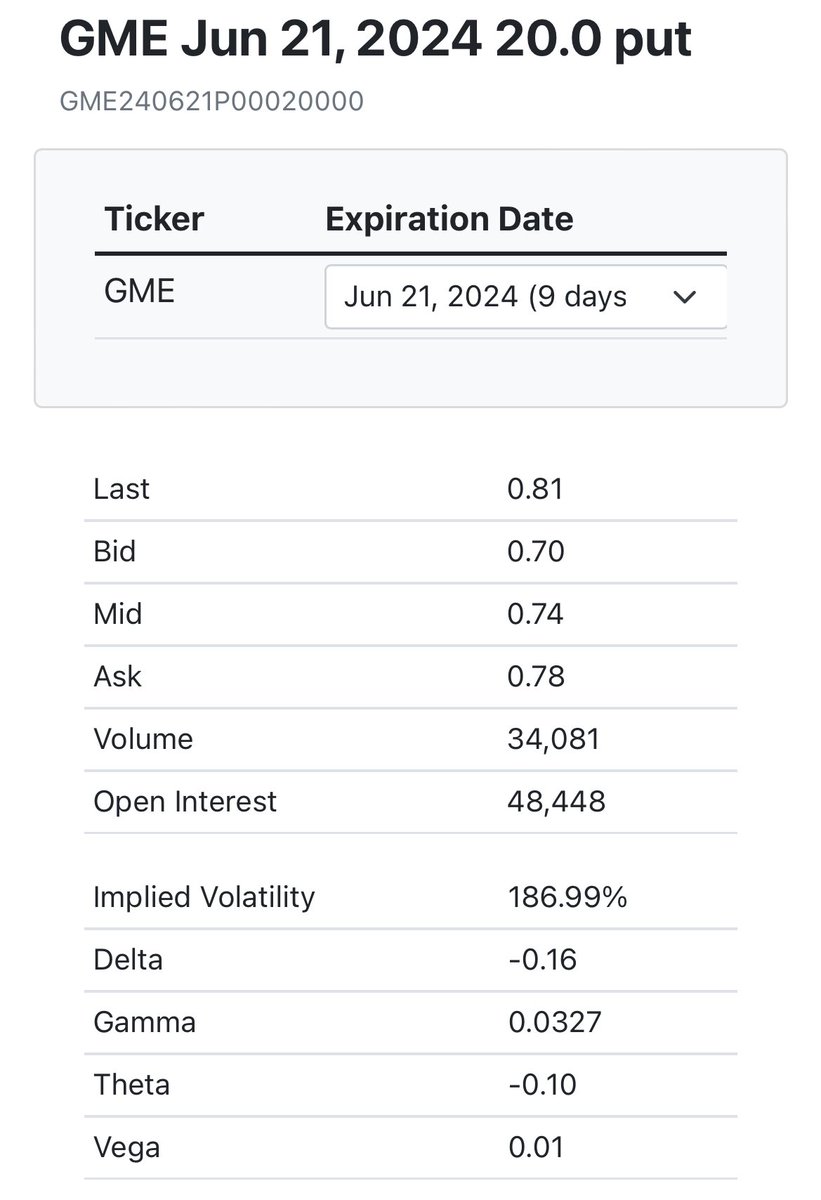
Task: Select the Implied Volatility value 186.99%
Action: pos(567,897)
